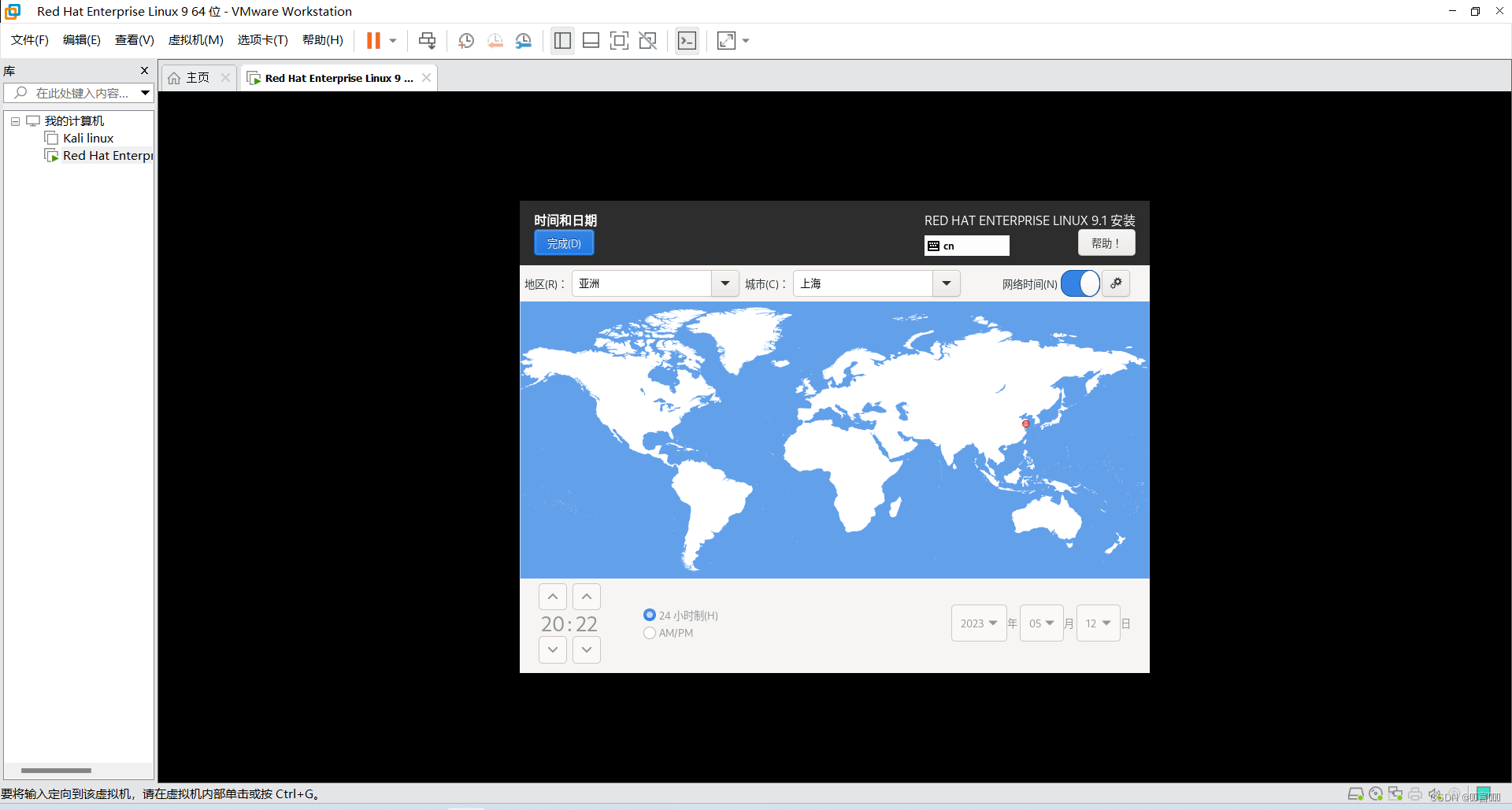Open the NTP server settings gear

(x=1116, y=283)
